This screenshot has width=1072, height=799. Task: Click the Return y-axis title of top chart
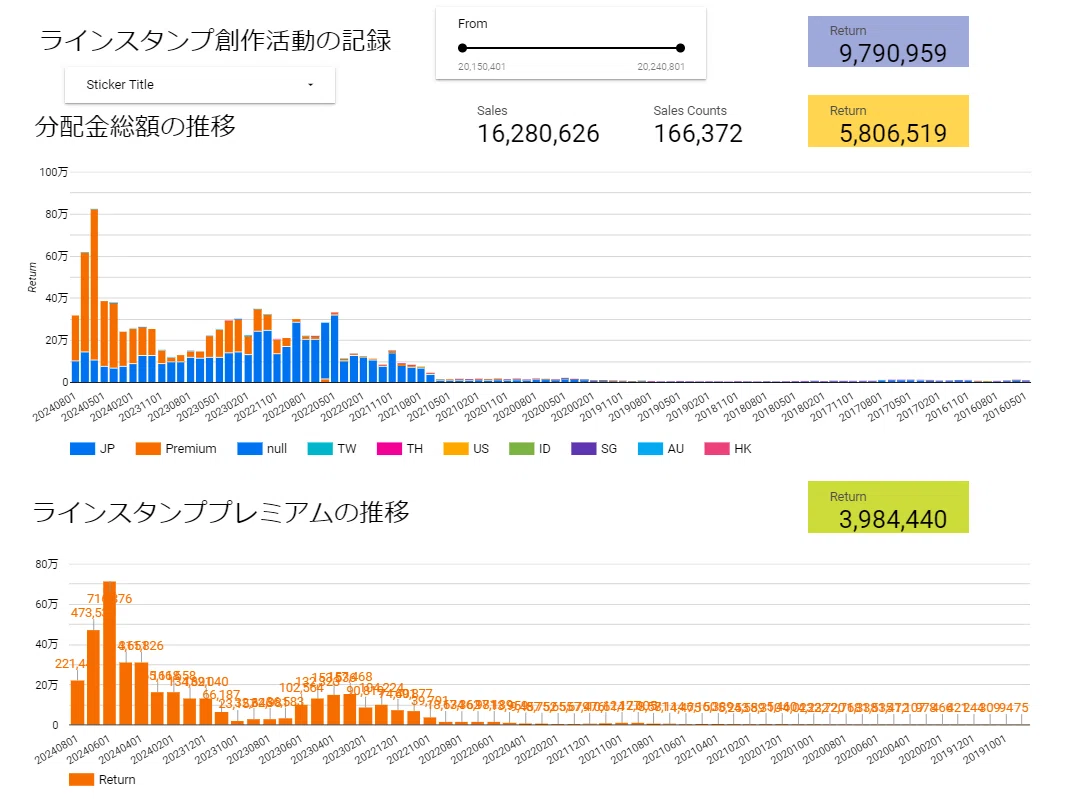pyautogui.click(x=32, y=277)
